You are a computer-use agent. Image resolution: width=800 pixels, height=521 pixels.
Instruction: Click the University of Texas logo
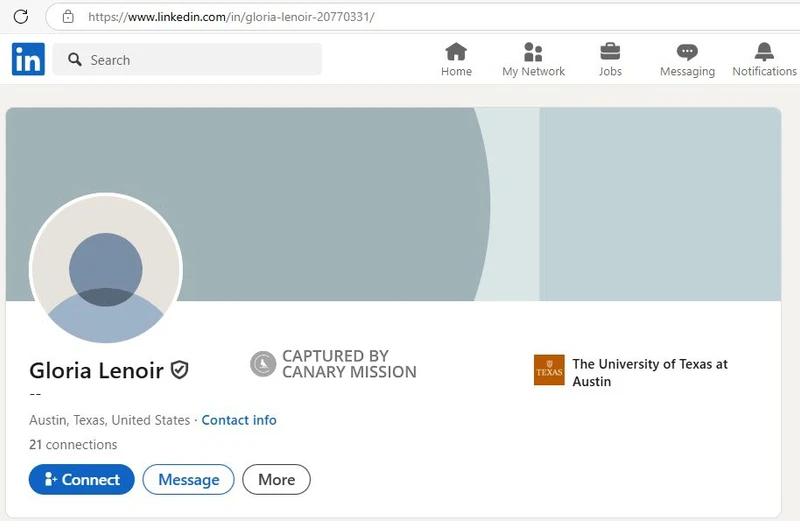pyautogui.click(x=549, y=371)
